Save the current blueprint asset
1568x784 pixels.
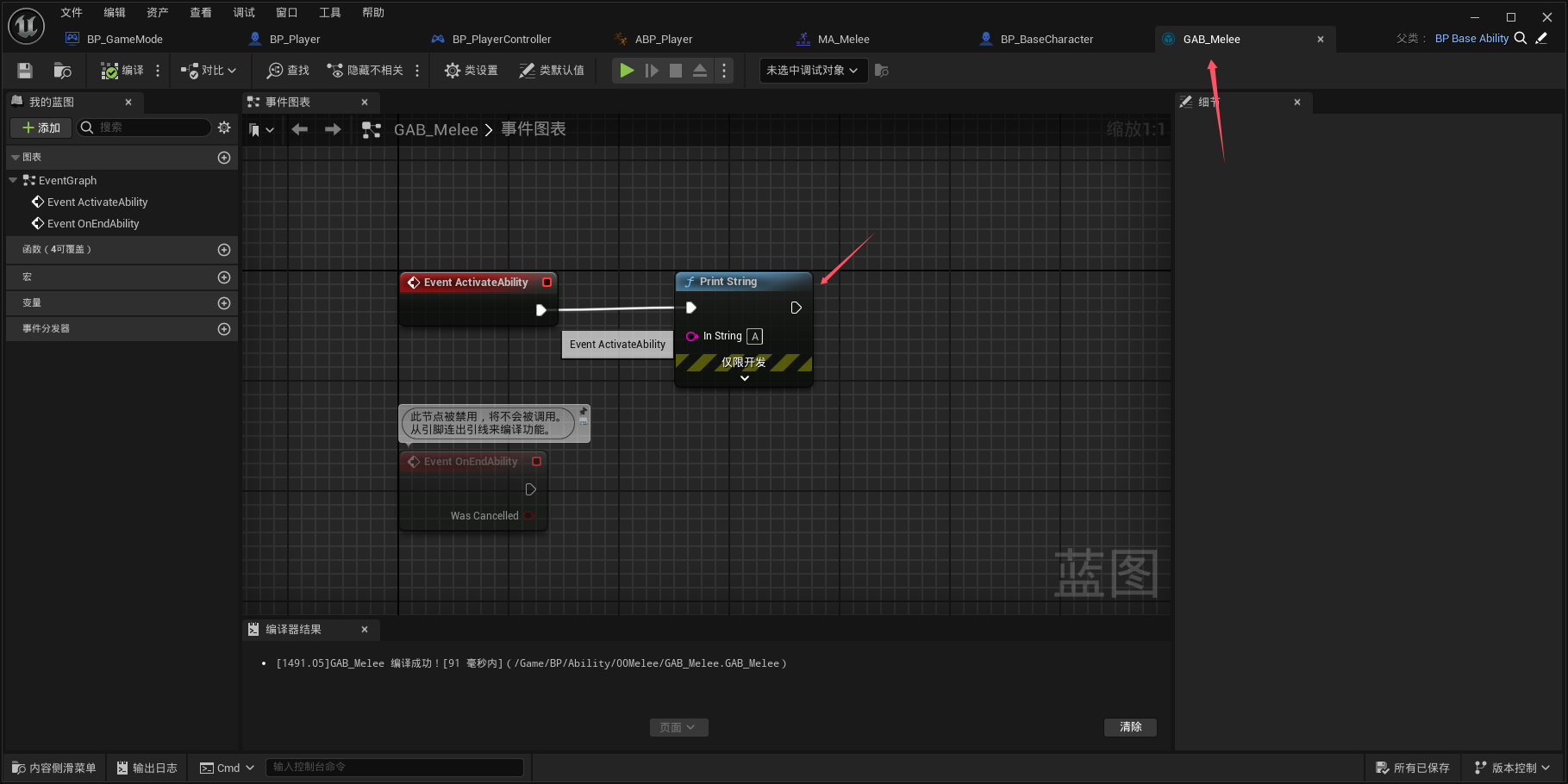click(x=25, y=71)
